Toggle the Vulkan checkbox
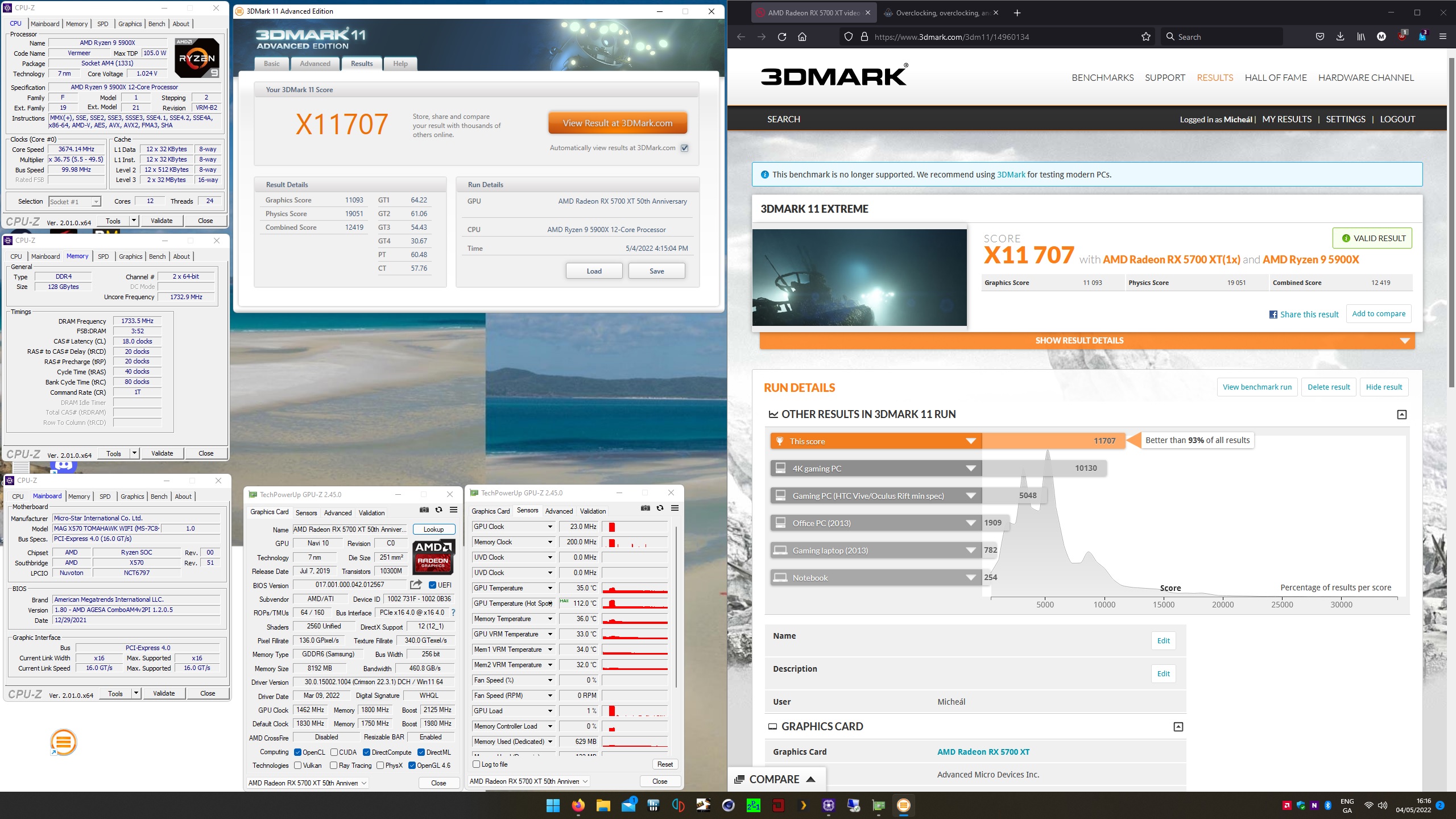The width and height of the screenshot is (1456, 819). click(297, 766)
